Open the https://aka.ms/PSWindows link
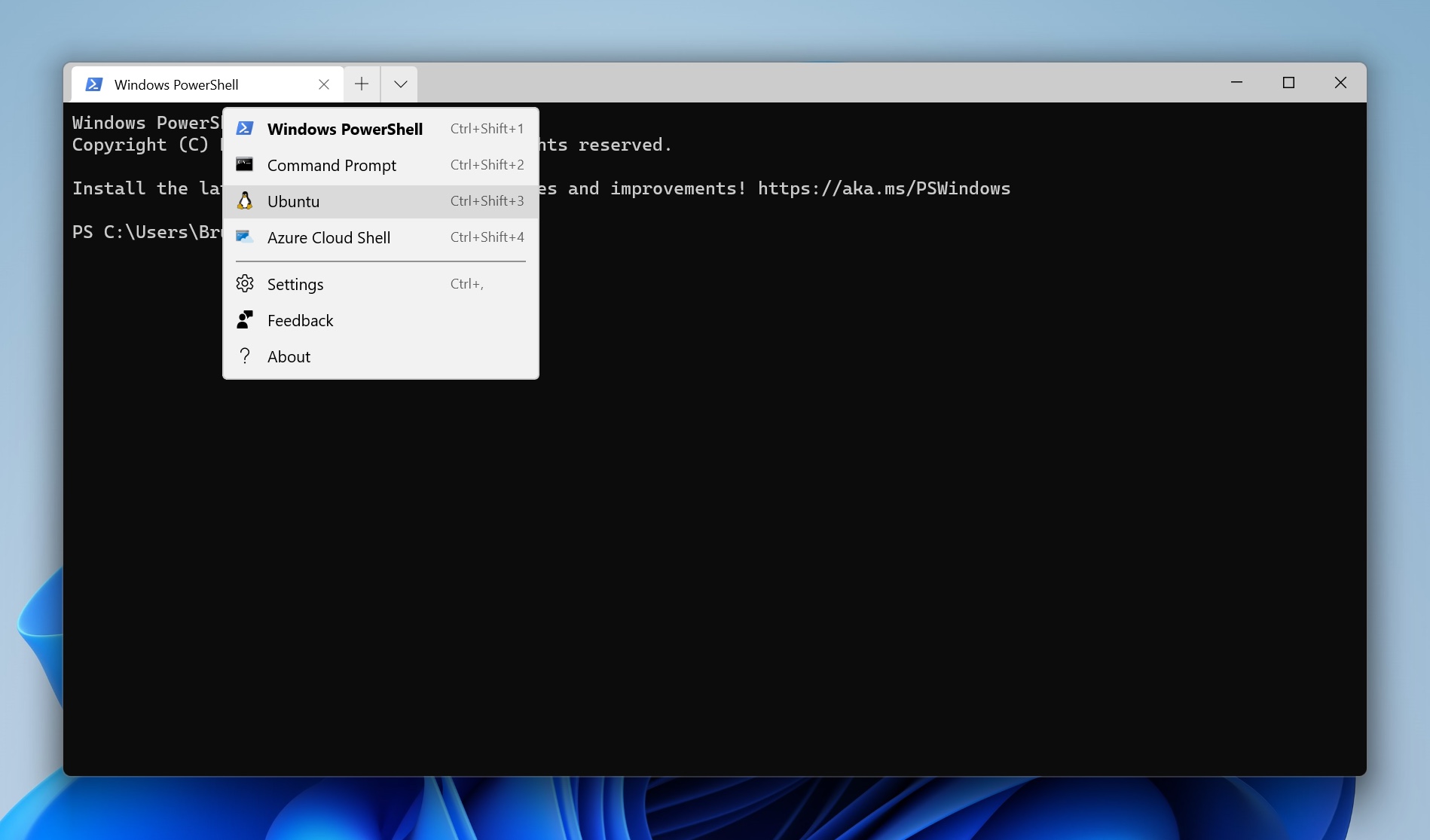The height and width of the screenshot is (840, 1430). (x=884, y=188)
